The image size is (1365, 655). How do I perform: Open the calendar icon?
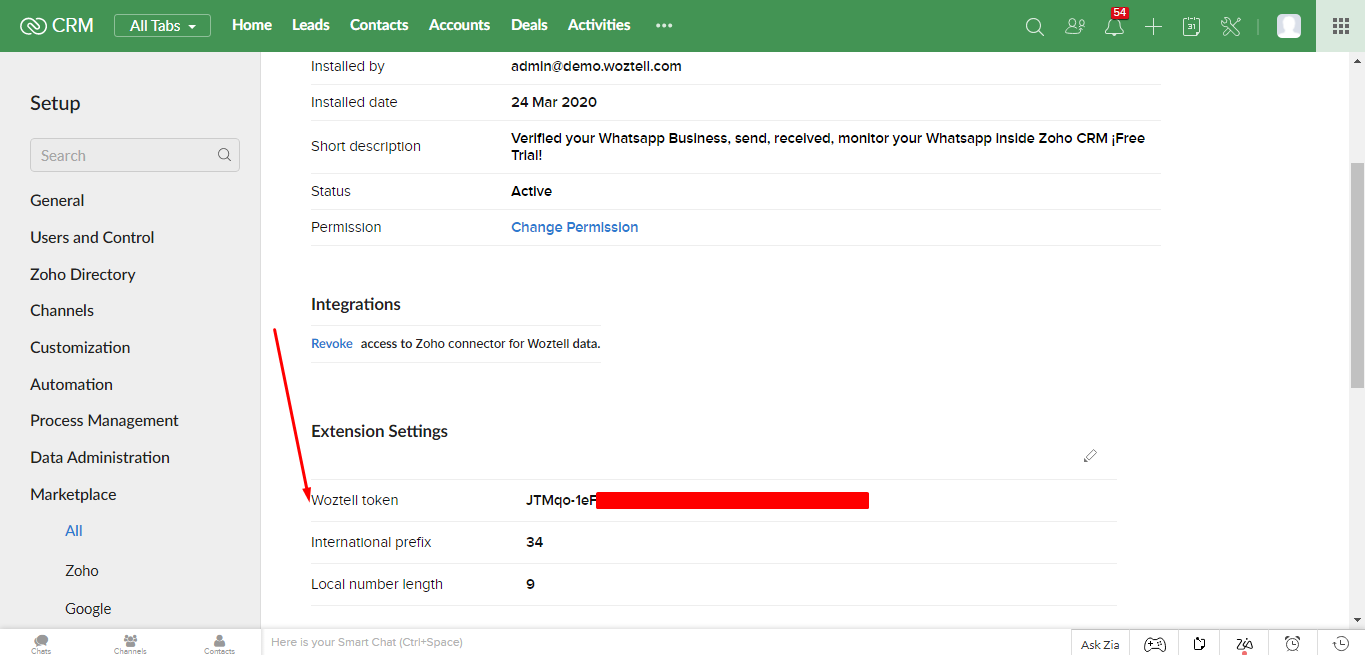pyautogui.click(x=1191, y=27)
